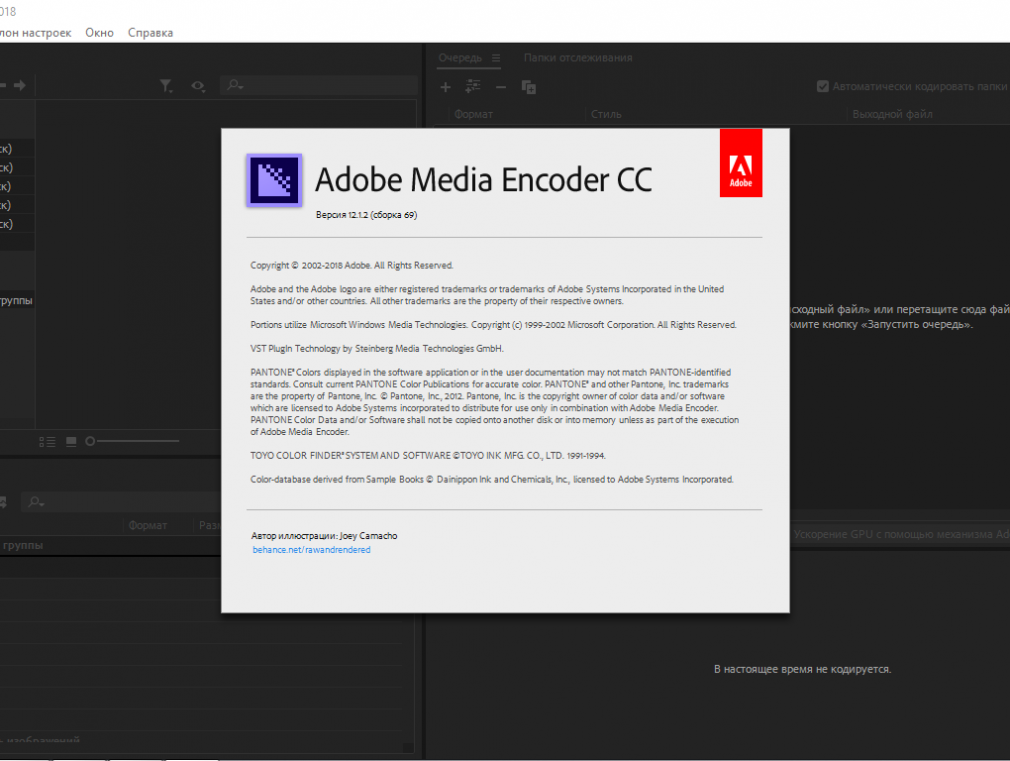
Task: Click the Copyright © 2002-2018 Adobe line
Action: [x=352, y=265]
